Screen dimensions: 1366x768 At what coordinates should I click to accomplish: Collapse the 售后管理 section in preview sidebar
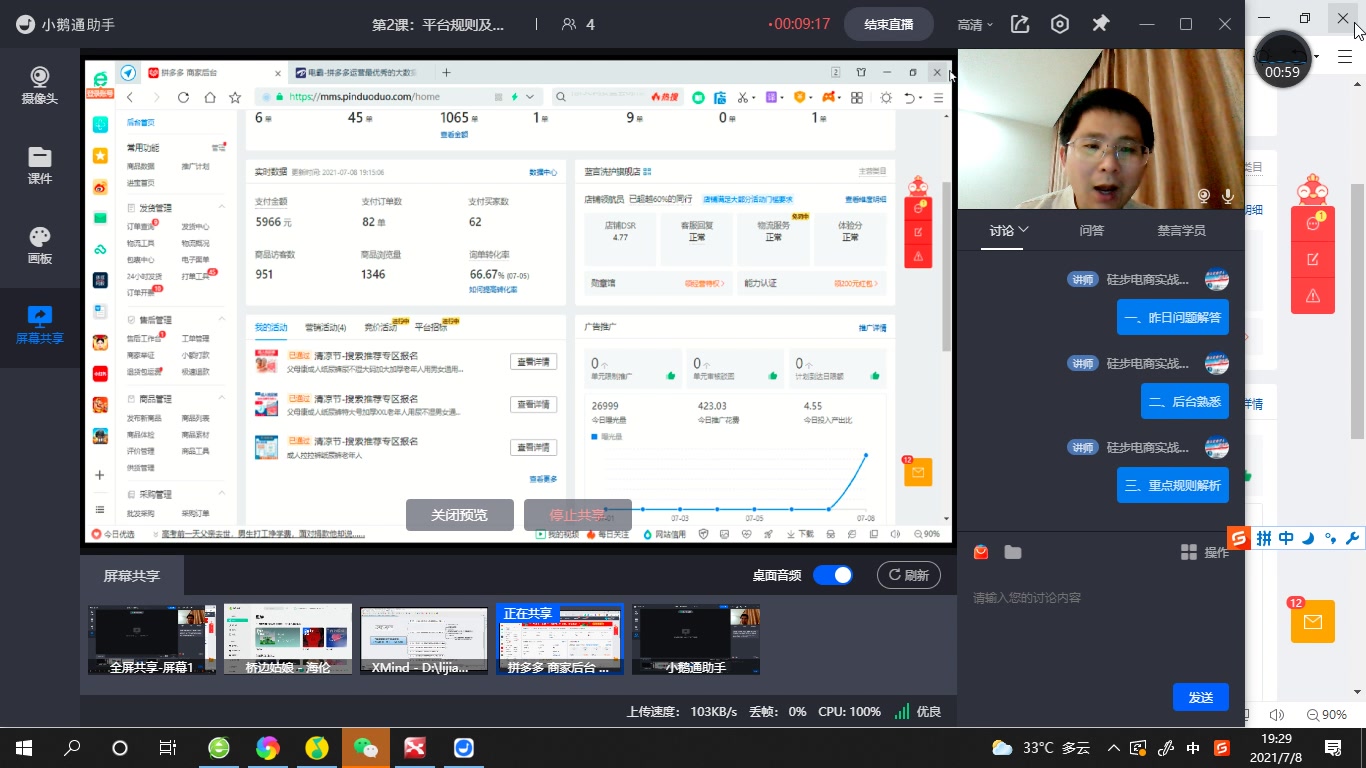click(x=221, y=320)
